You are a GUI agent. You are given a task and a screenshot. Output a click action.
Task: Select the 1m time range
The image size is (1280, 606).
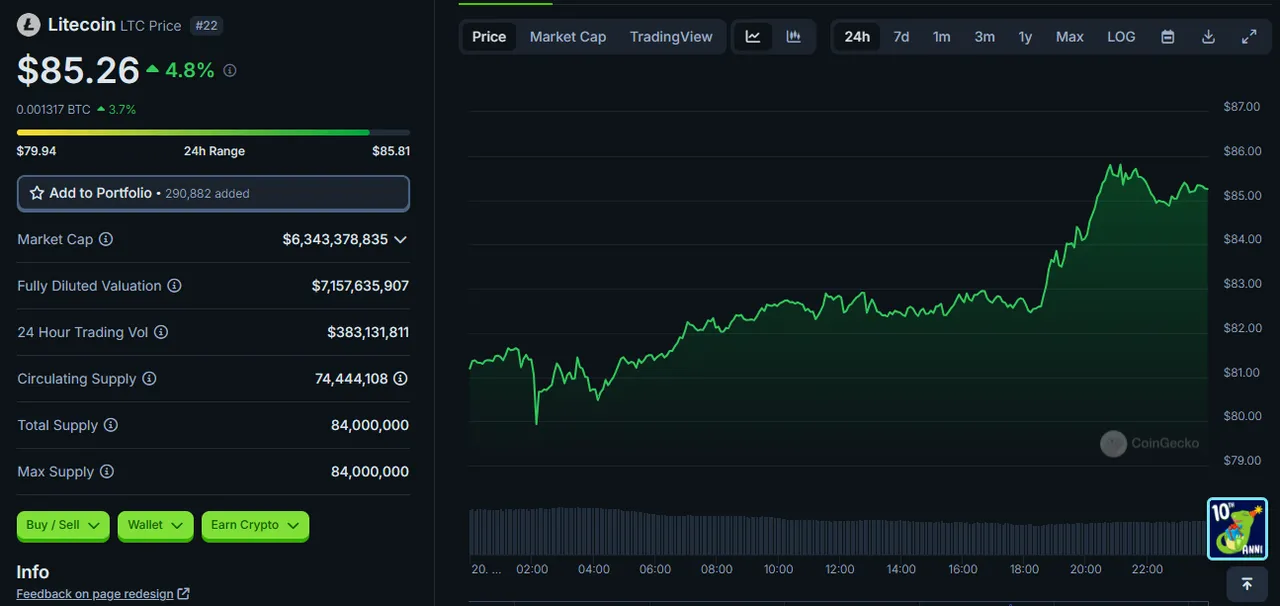tap(942, 37)
